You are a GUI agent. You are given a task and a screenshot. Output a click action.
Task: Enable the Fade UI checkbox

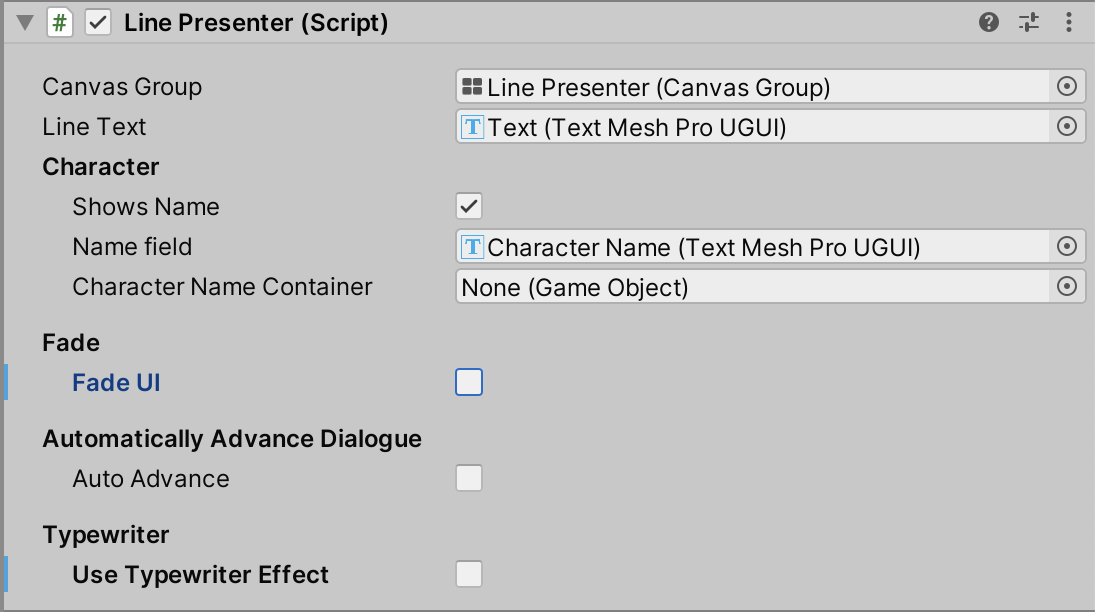(x=469, y=383)
